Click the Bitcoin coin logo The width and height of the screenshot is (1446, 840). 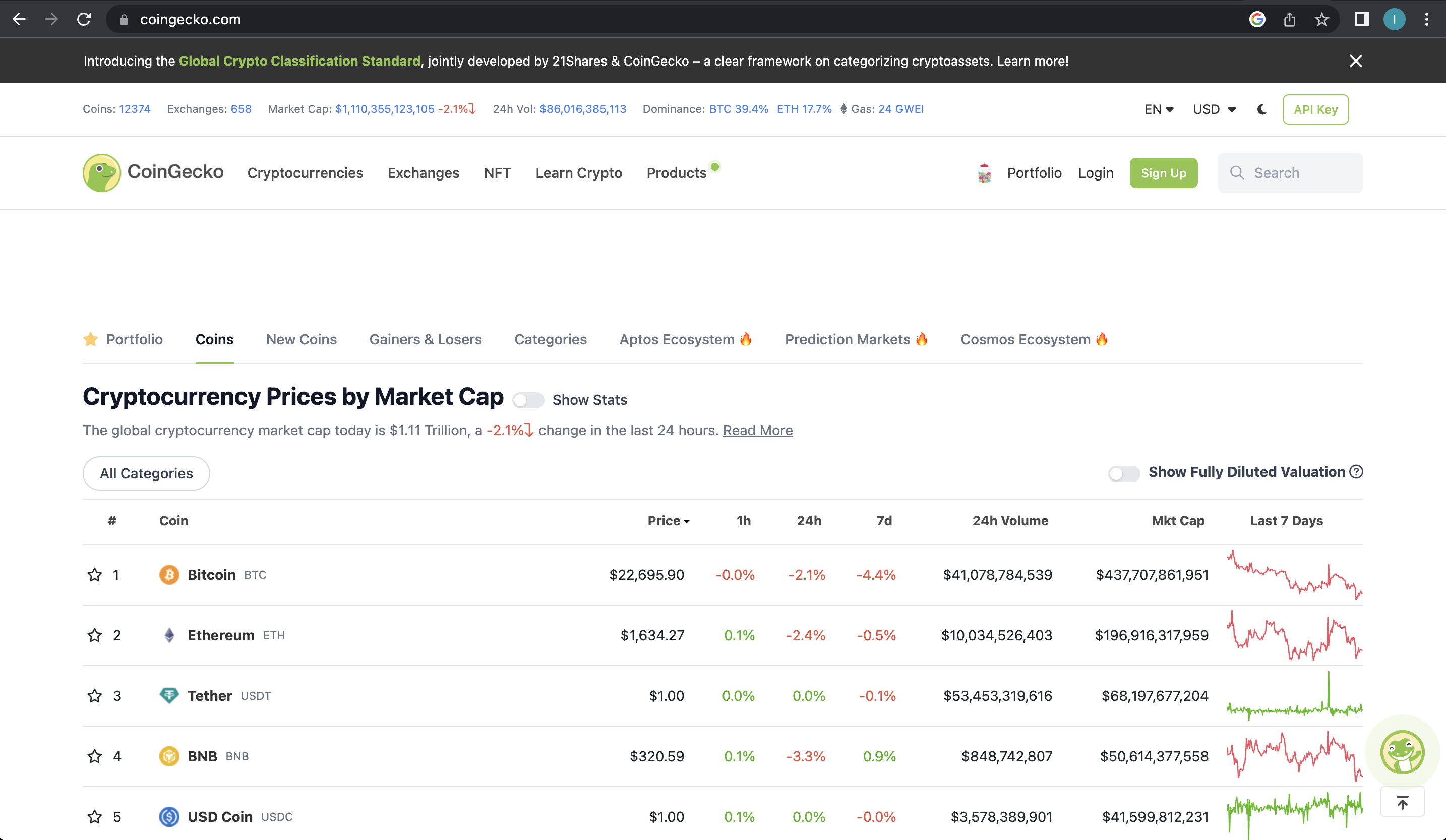(x=169, y=575)
